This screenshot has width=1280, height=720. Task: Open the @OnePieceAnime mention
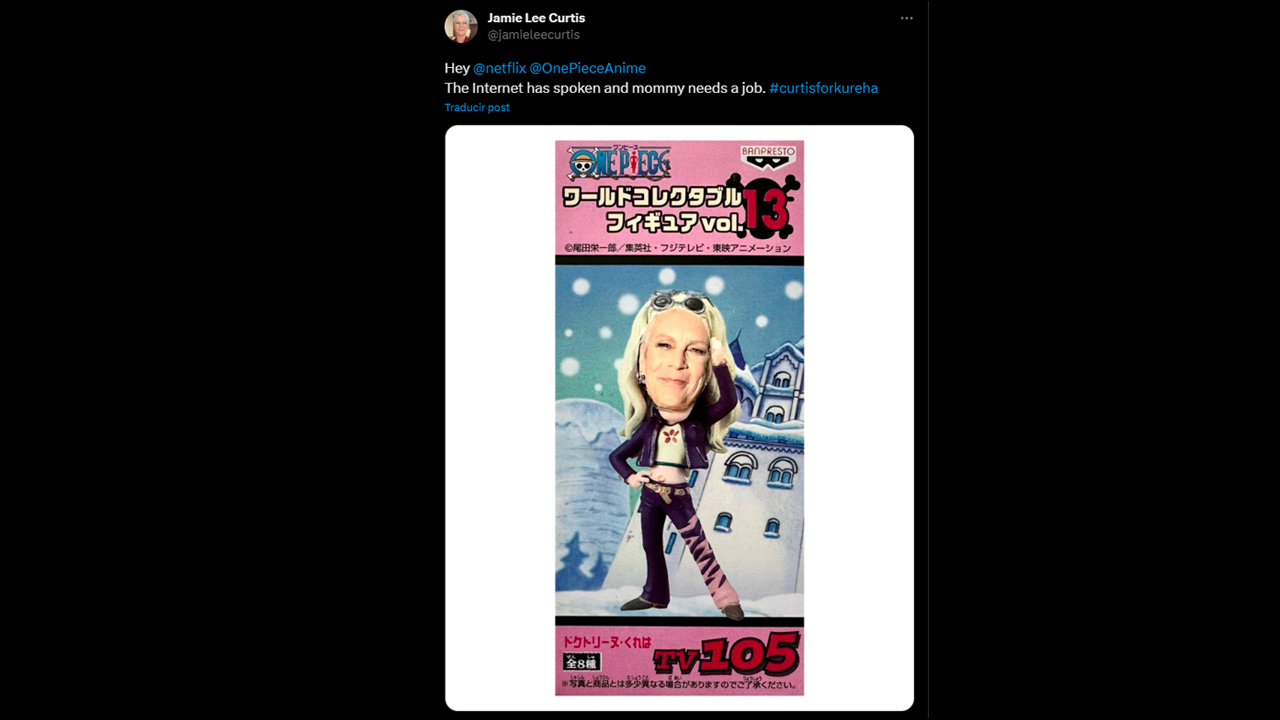point(588,68)
